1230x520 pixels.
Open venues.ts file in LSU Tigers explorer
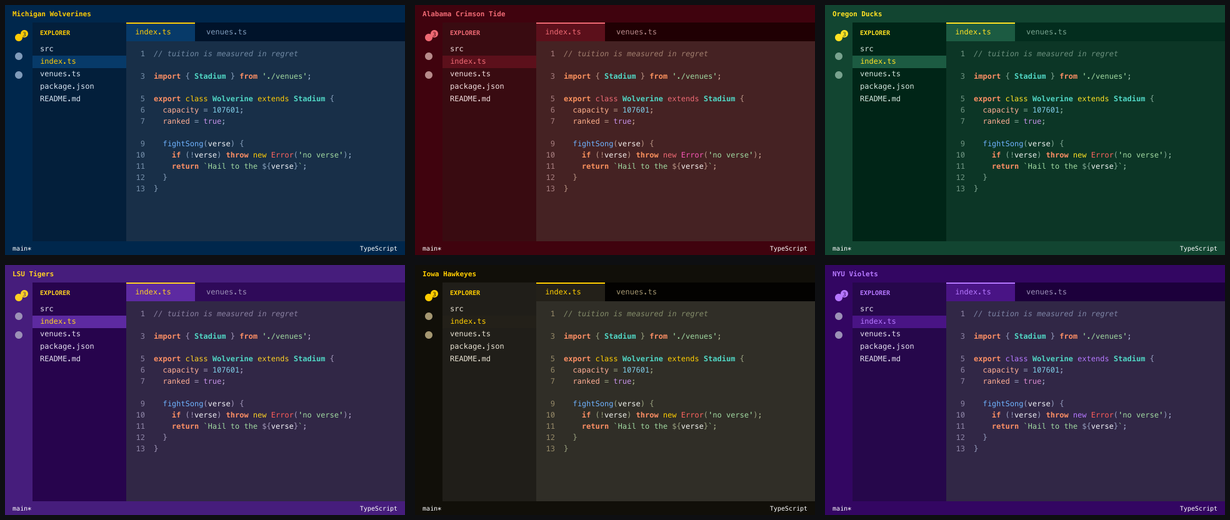(x=79, y=334)
